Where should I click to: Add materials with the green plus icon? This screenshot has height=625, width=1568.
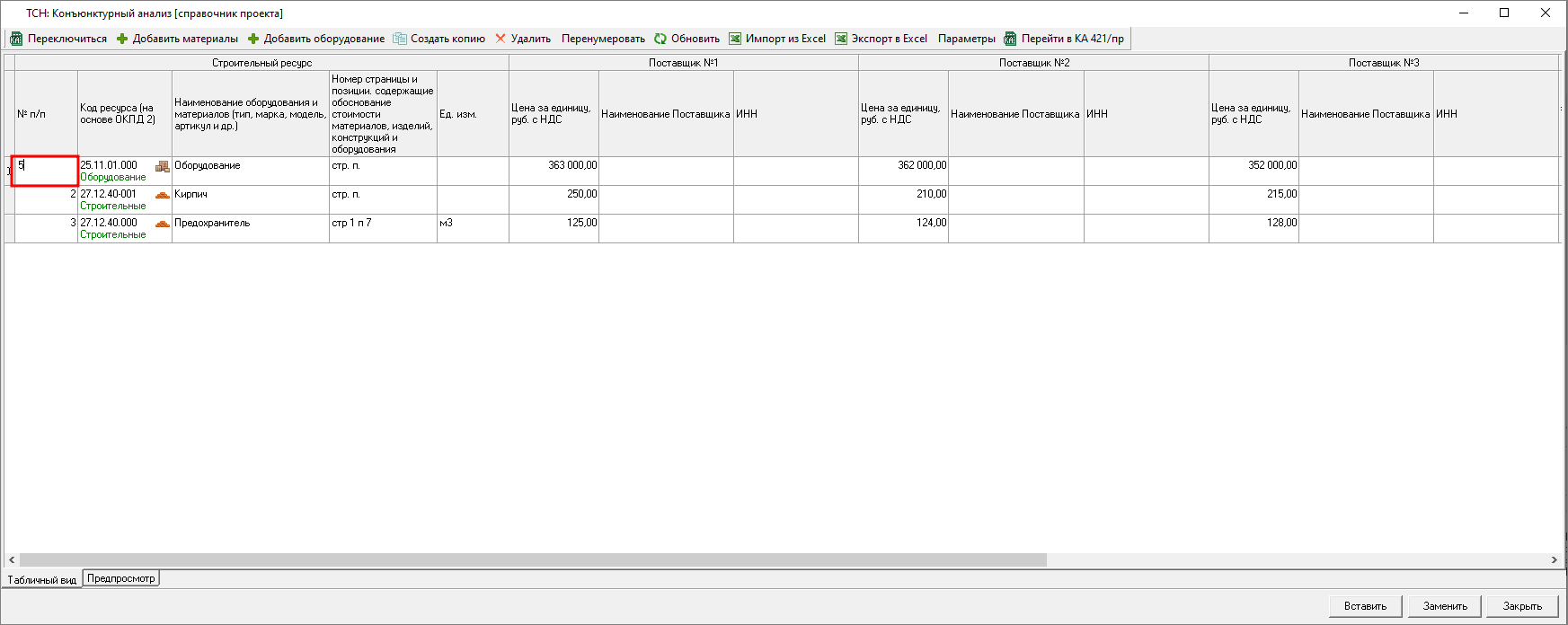122,39
